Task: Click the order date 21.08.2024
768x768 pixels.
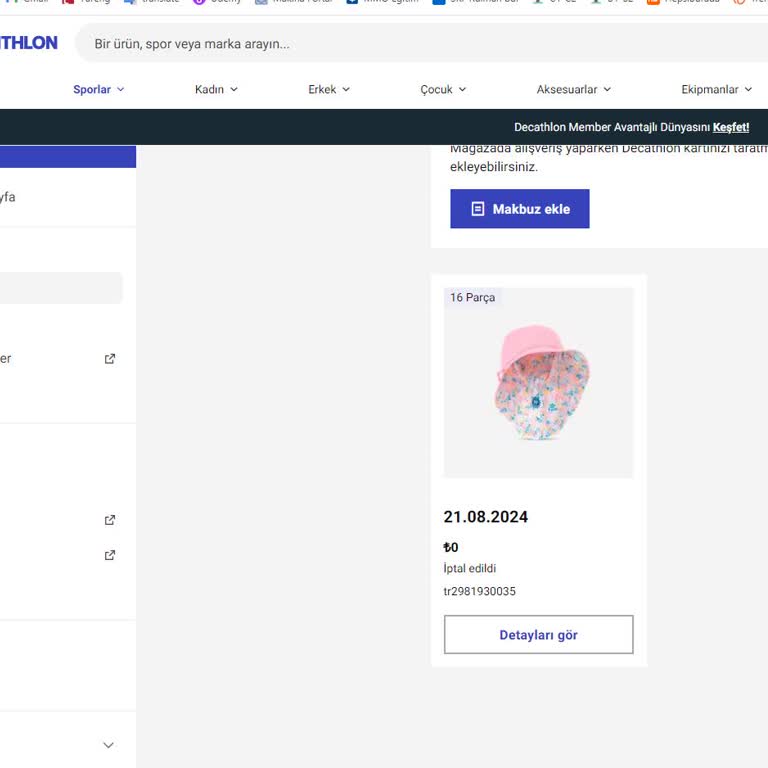Action: (485, 517)
